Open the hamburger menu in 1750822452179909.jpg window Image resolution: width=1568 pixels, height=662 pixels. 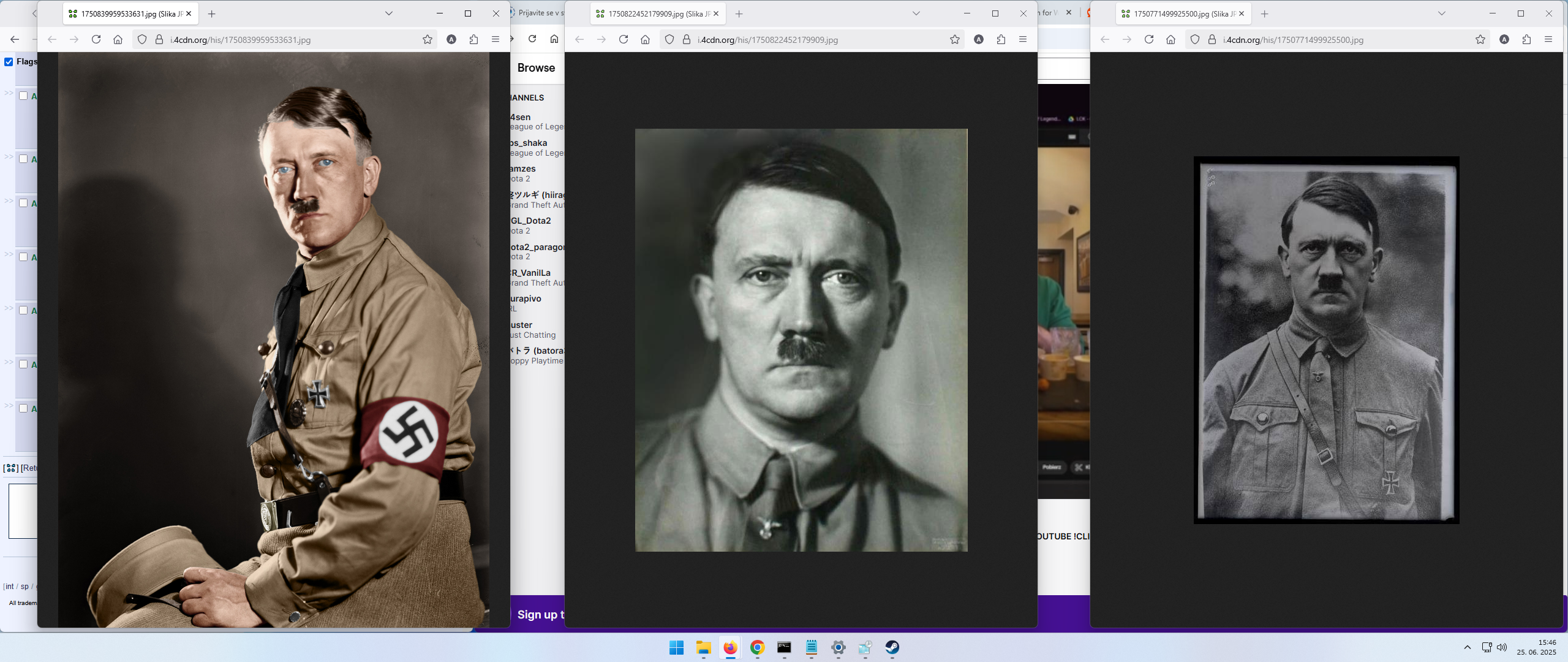click(1023, 39)
